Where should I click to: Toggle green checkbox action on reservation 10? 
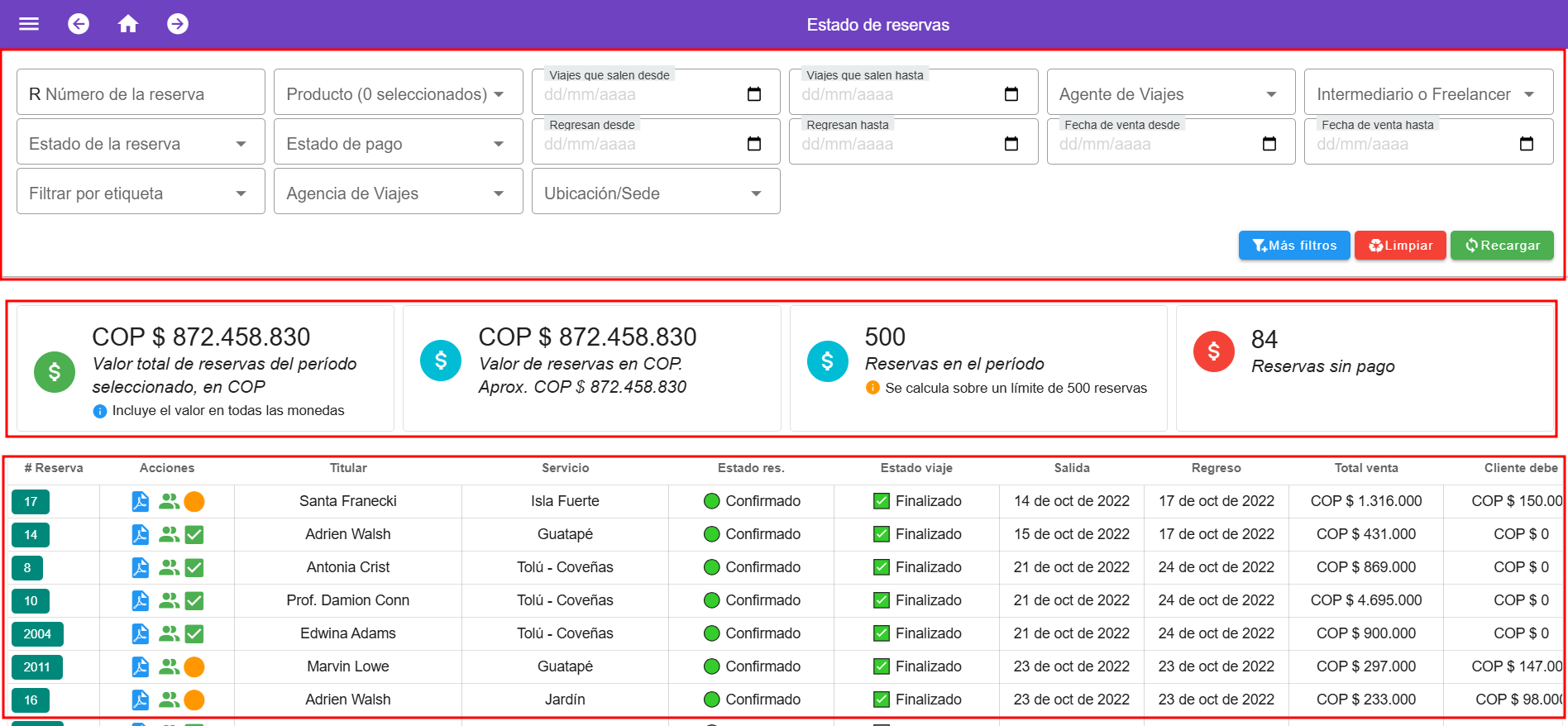pyautogui.click(x=194, y=600)
